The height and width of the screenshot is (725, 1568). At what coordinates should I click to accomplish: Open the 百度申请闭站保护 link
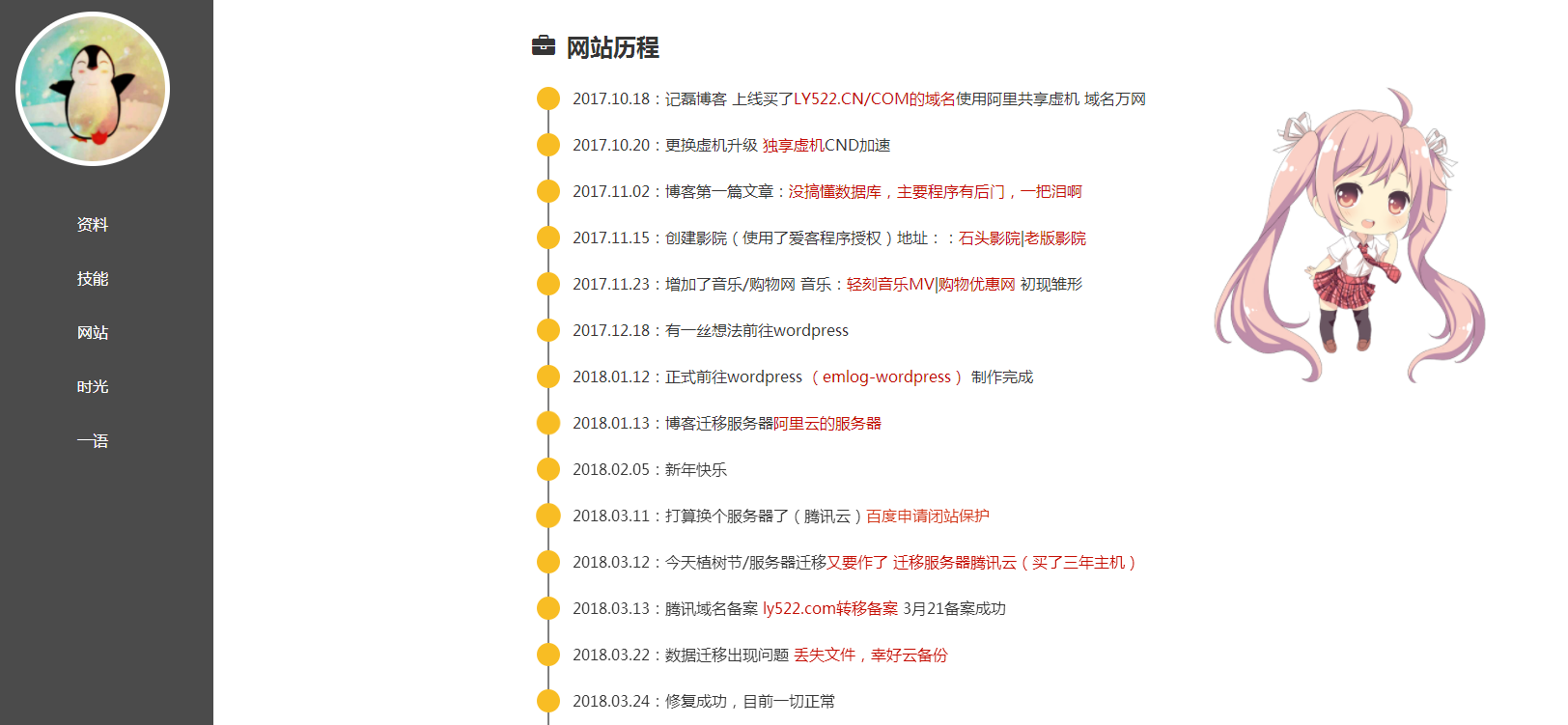point(927,516)
